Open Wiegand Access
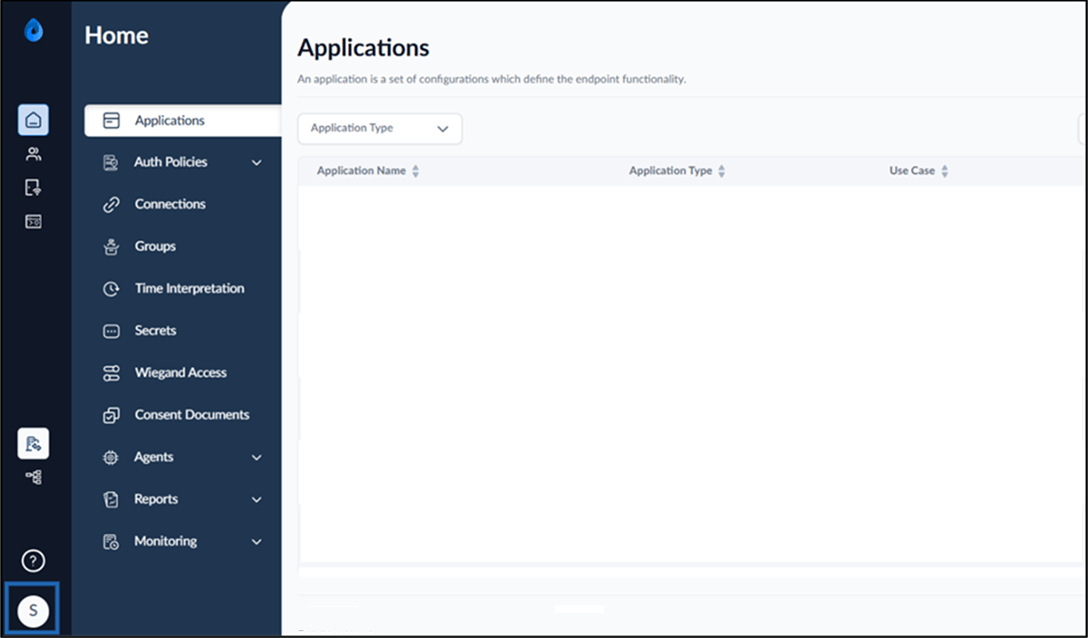 [183, 373]
